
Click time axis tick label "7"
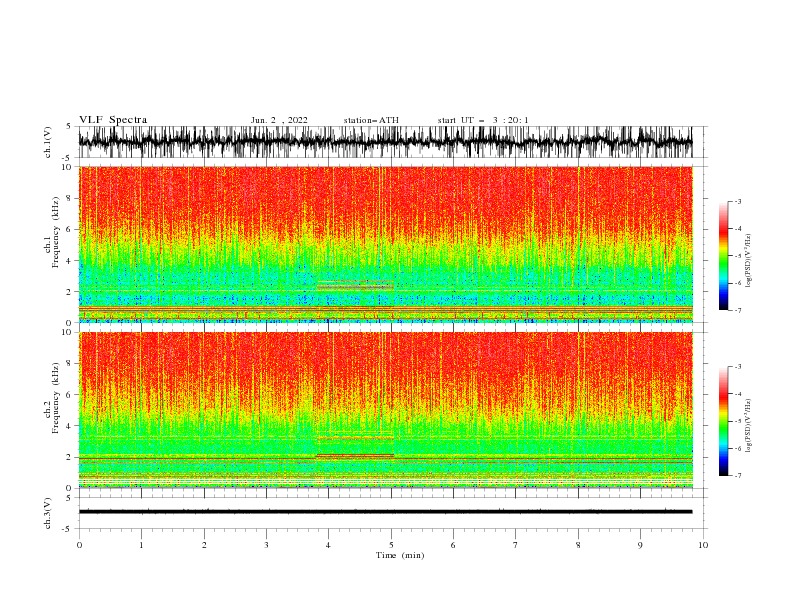516,545
